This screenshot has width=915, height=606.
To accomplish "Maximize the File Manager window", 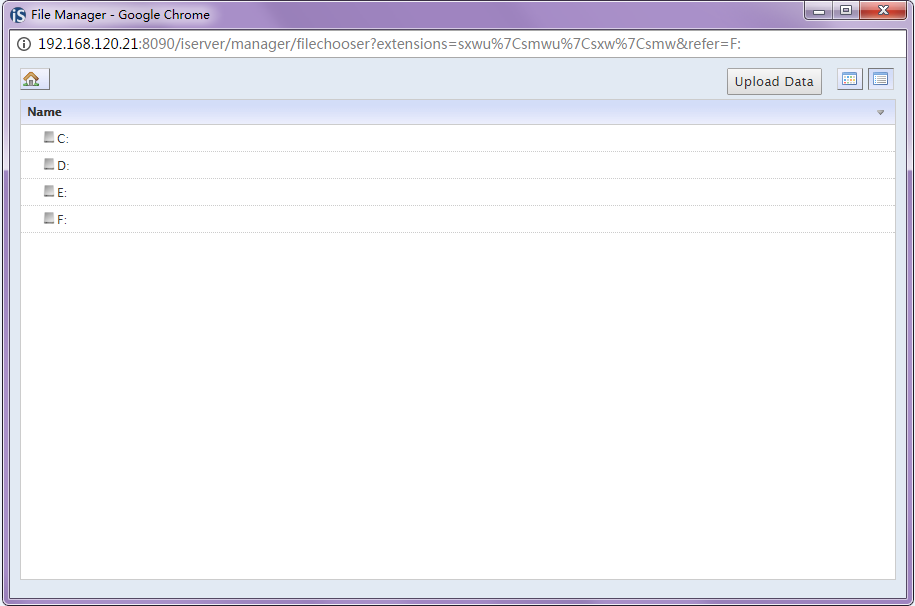I will tap(845, 12).
